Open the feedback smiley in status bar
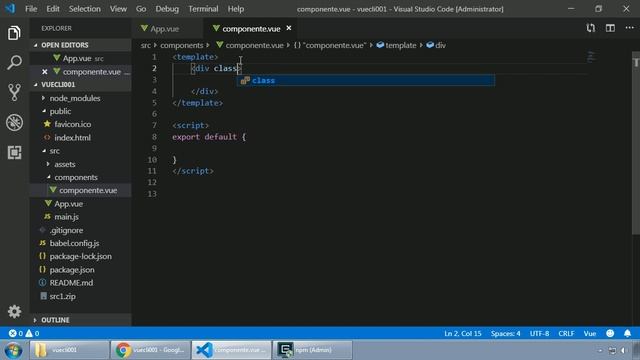640x360 pixels. pyautogui.click(x=610, y=333)
